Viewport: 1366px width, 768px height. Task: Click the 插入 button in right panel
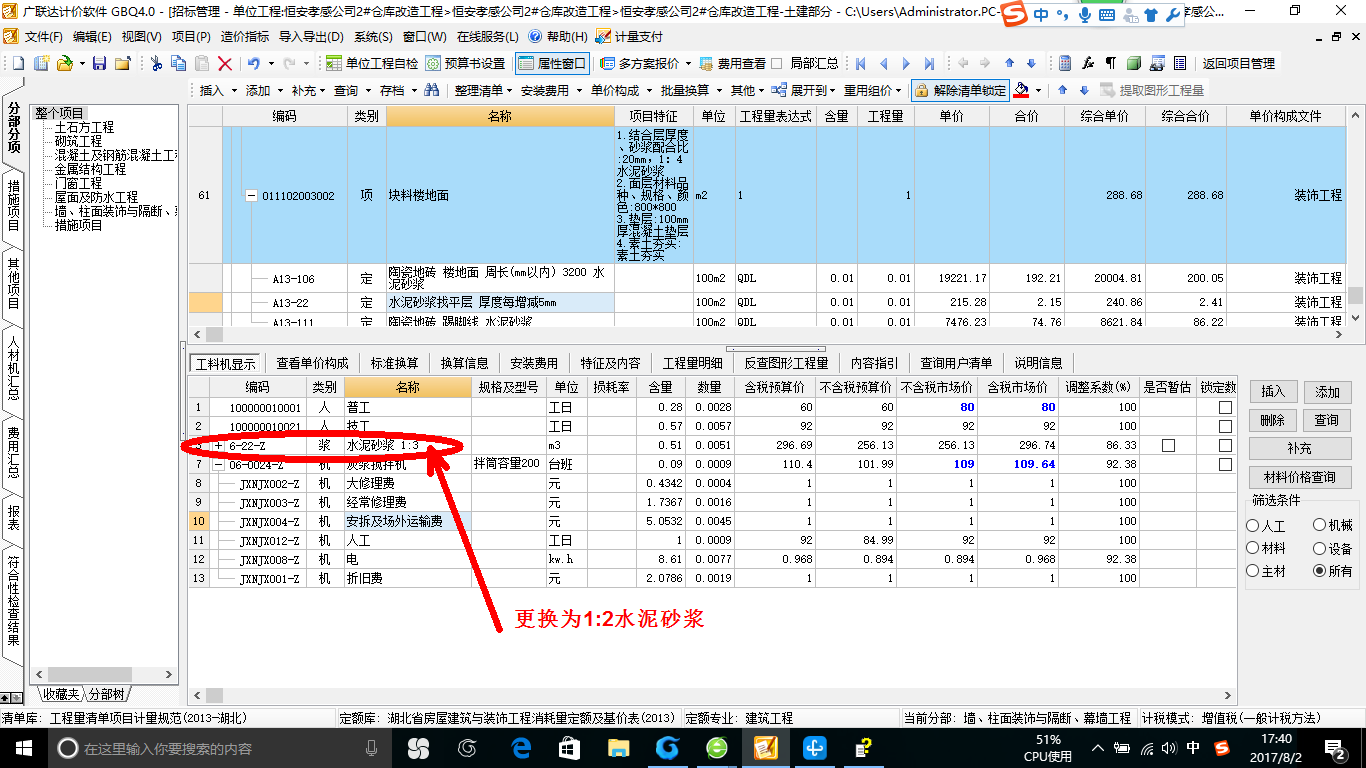click(1272, 392)
